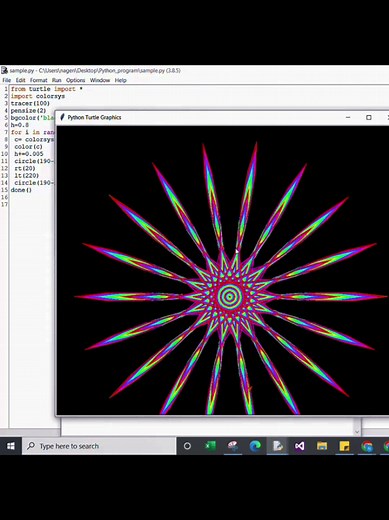Open the Window menu

(100, 80)
